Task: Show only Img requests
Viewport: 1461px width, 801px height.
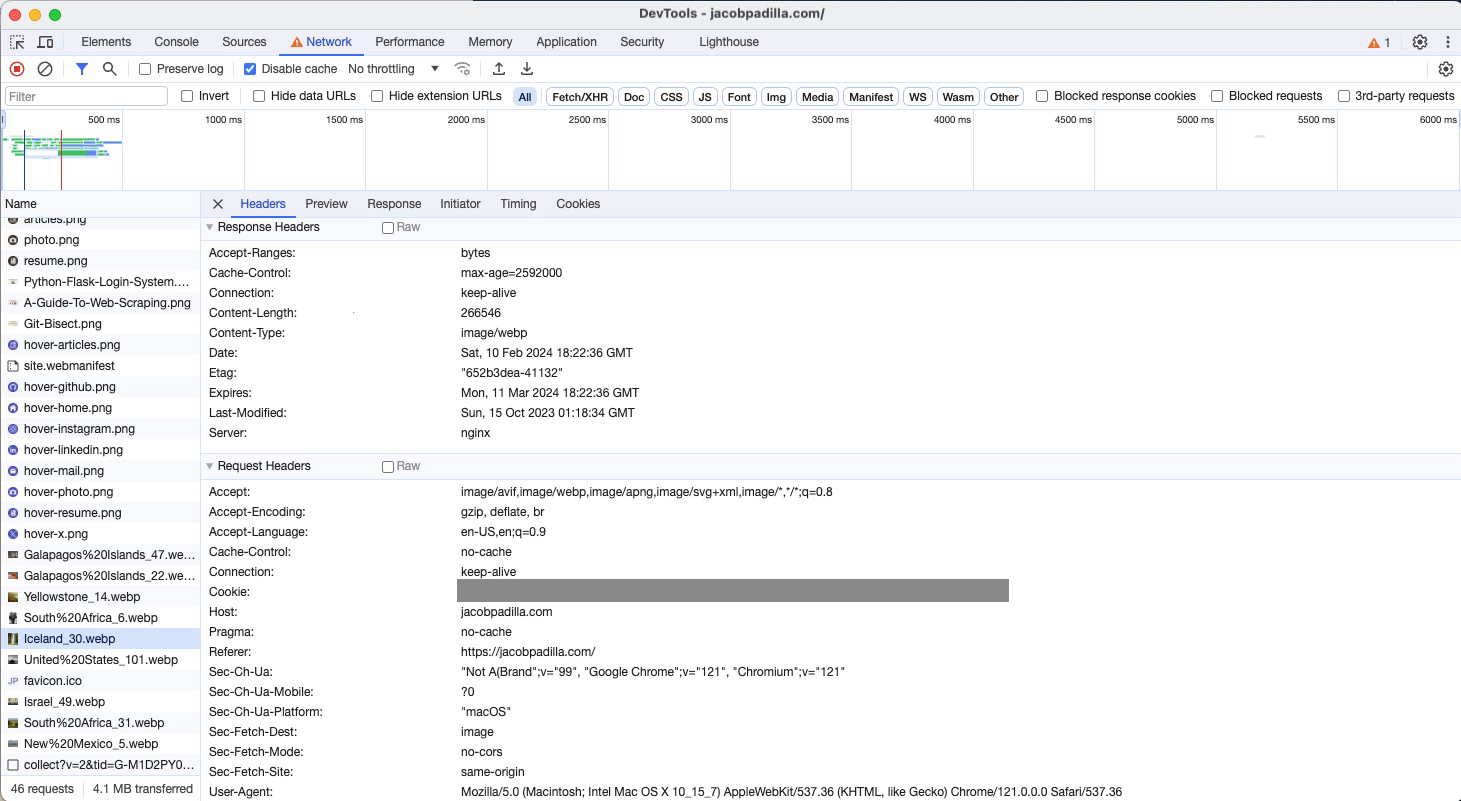Action: click(x=776, y=96)
